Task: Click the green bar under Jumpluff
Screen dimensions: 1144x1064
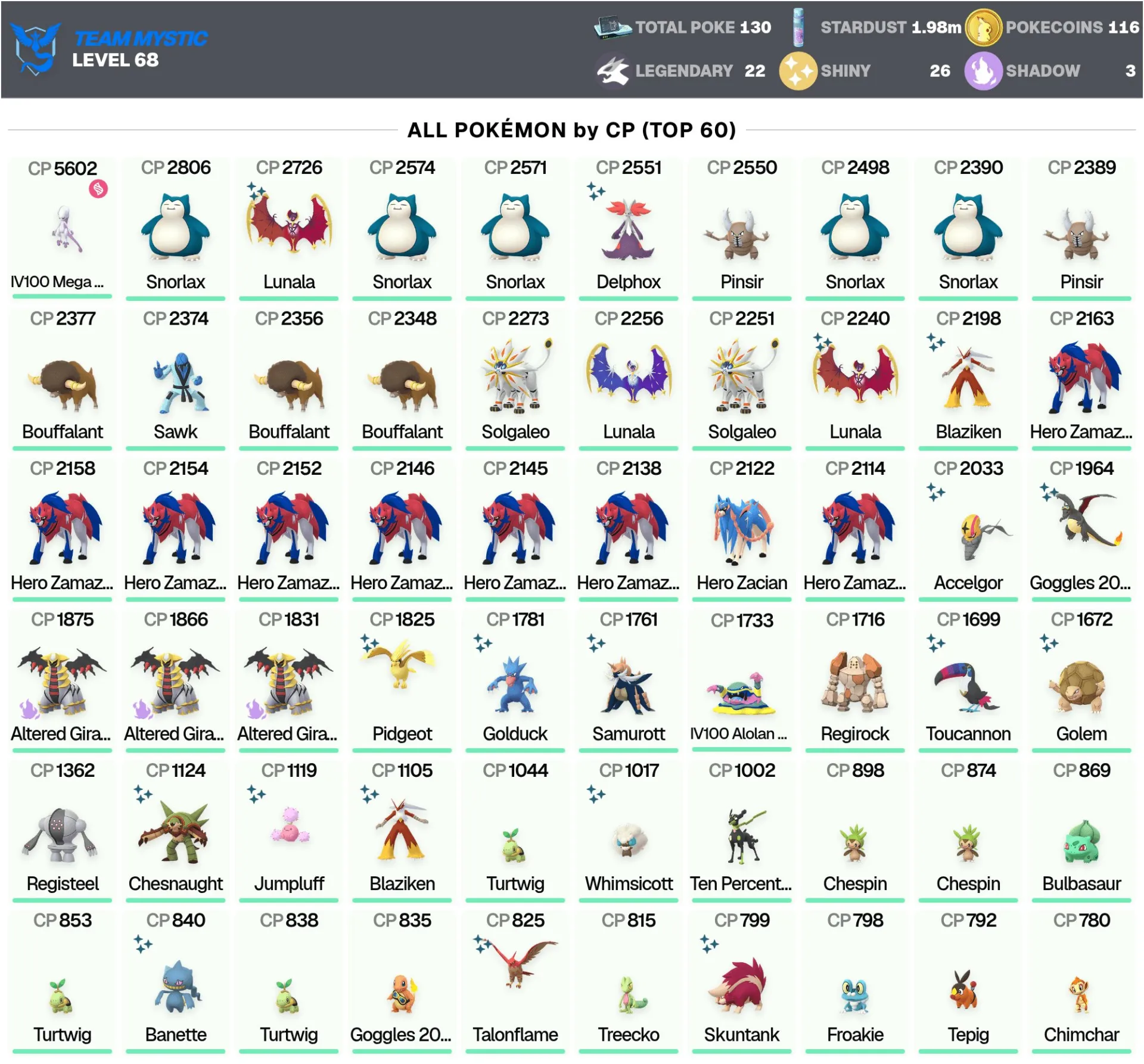Action: tap(289, 901)
